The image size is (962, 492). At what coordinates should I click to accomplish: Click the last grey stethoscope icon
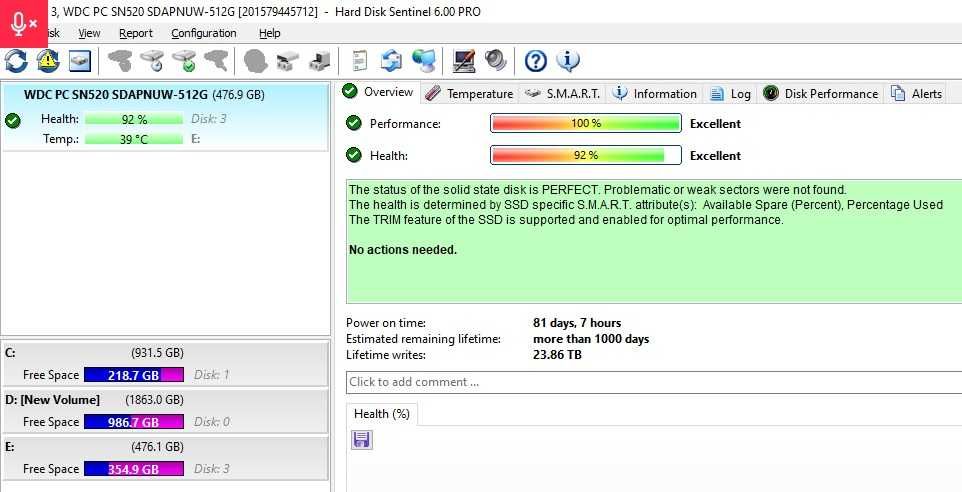216,61
